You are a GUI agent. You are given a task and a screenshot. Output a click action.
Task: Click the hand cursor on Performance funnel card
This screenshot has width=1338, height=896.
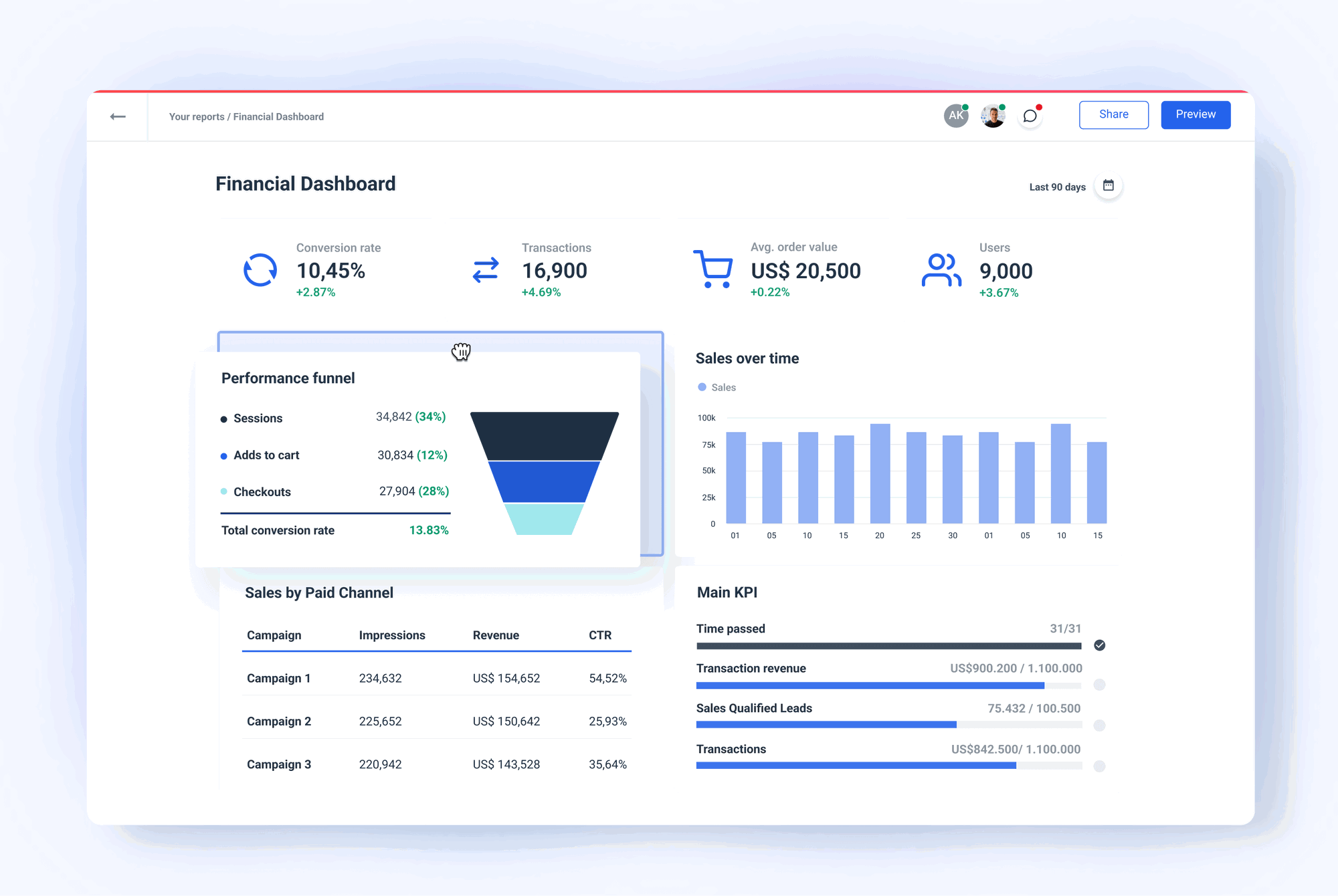click(x=462, y=352)
